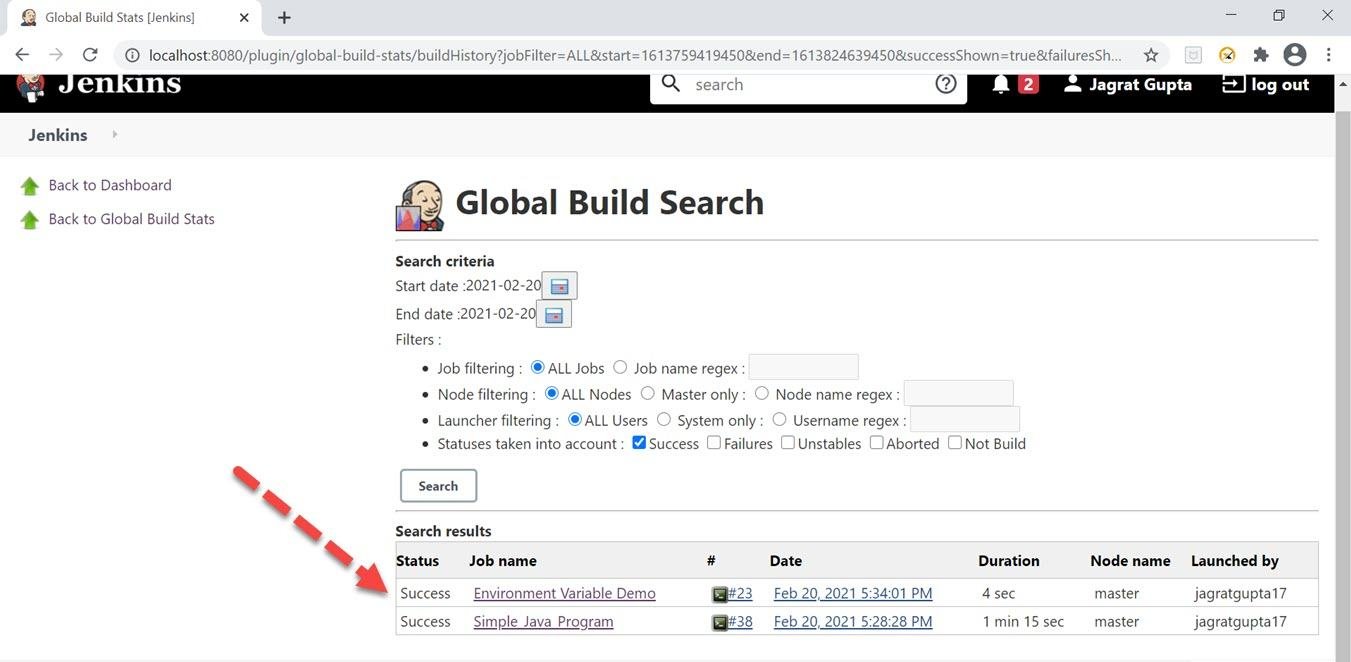This screenshot has height=662, width=1351.
Task: Select System only radio button
Action: click(x=664, y=419)
